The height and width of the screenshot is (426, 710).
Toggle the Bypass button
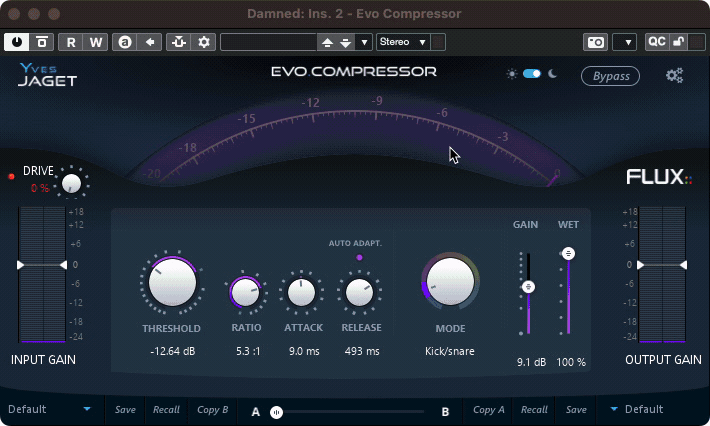coord(610,76)
